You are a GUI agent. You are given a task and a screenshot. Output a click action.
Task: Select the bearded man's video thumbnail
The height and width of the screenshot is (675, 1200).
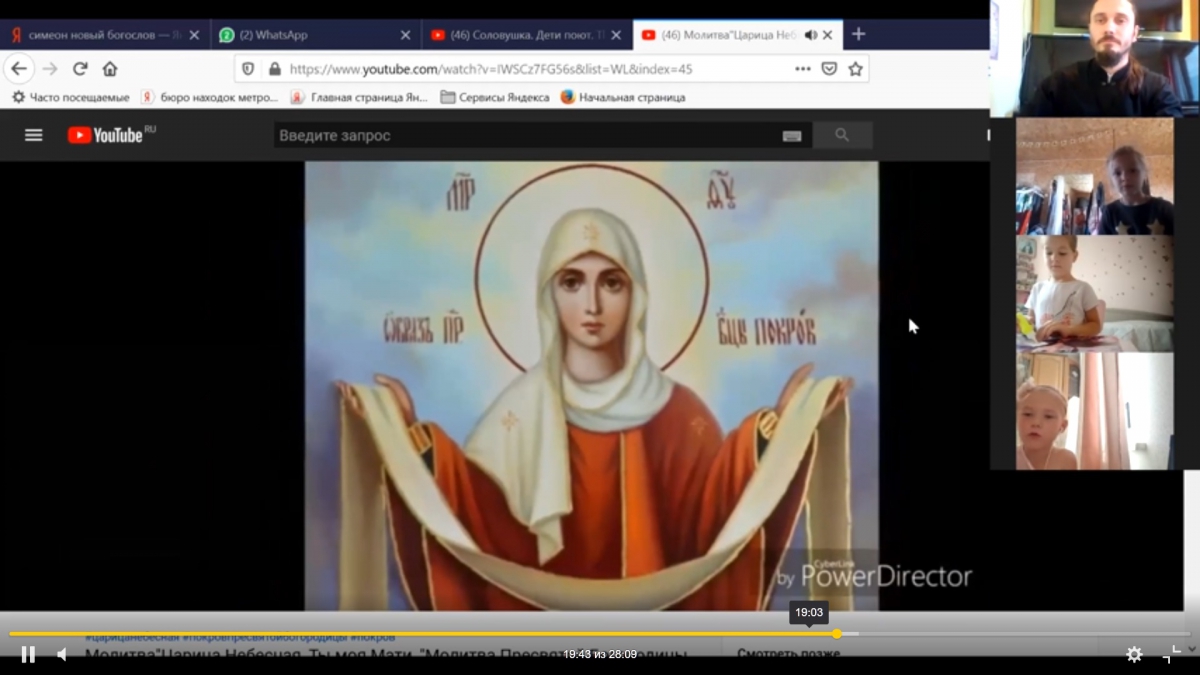click(1095, 58)
